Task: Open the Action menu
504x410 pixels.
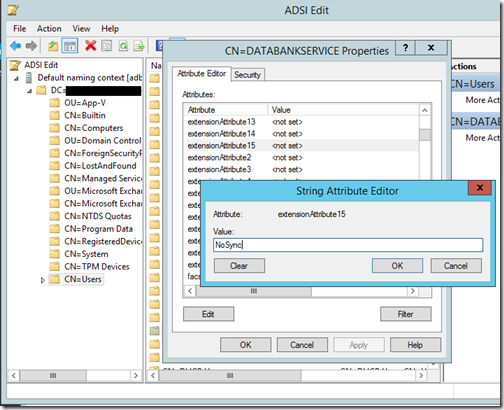Action: click(49, 29)
